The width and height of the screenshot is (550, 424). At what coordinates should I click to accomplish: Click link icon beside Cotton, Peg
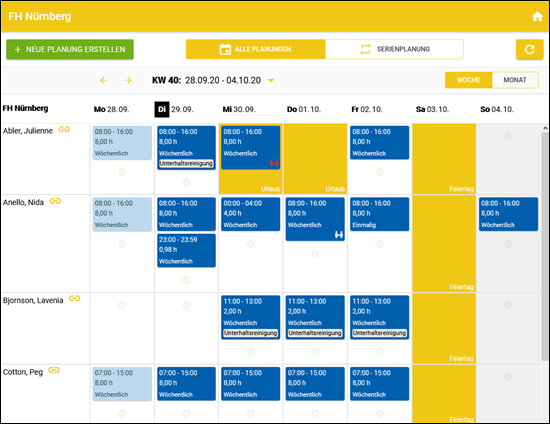click(x=54, y=370)
